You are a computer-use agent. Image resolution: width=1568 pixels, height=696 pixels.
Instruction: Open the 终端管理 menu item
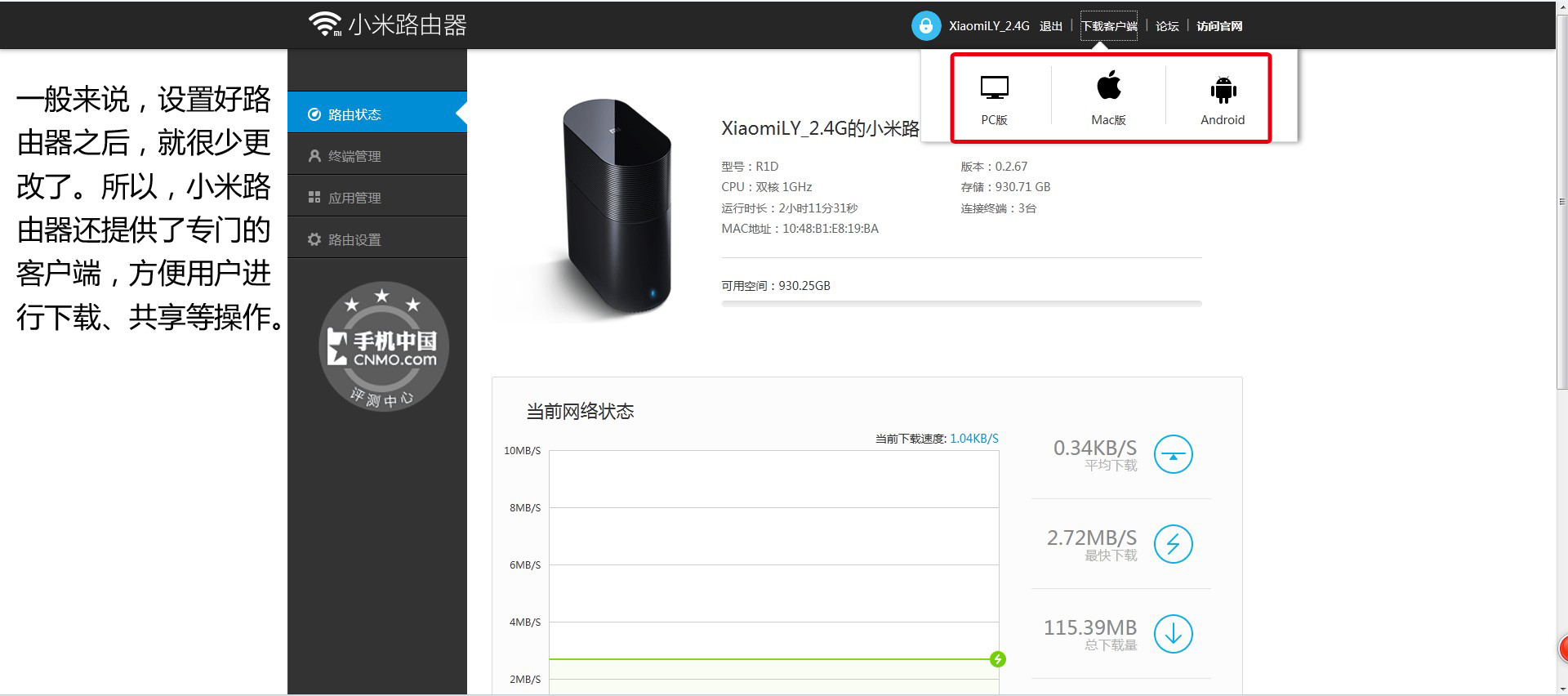click(x=377, y=155)
